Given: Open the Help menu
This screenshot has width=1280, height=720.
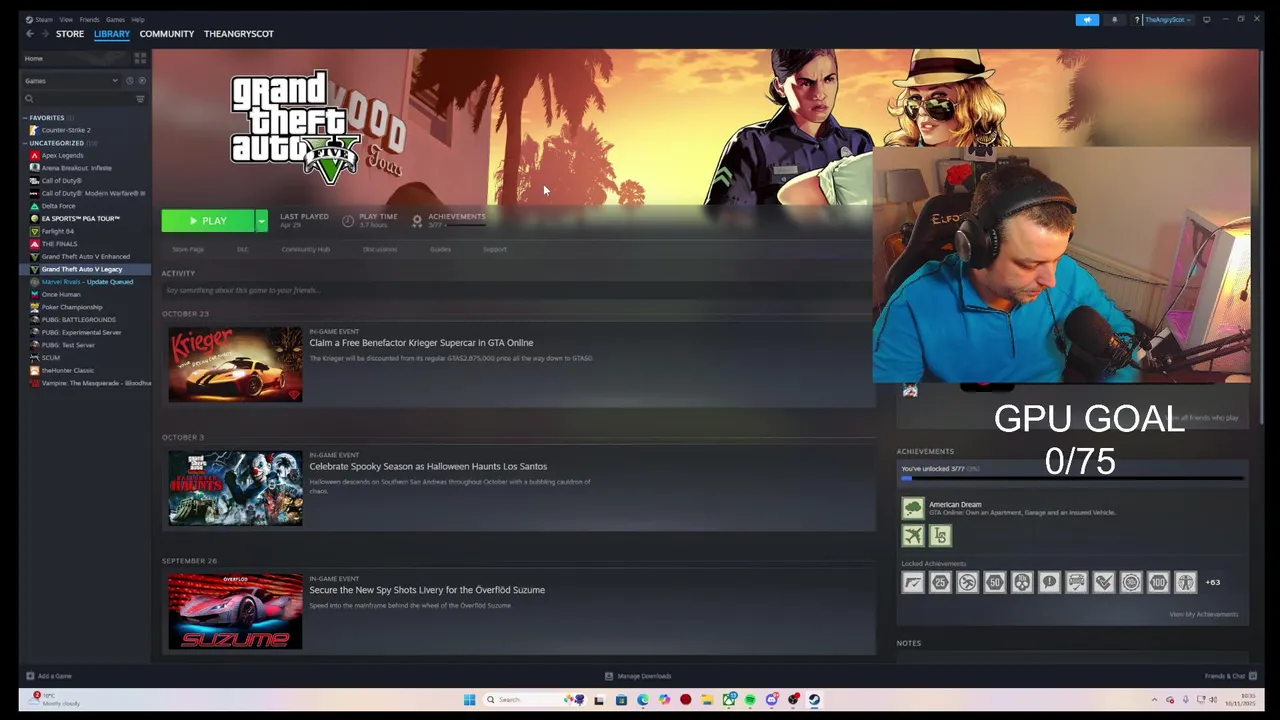Looking at the screenshot, I should [x=138, y=20].
